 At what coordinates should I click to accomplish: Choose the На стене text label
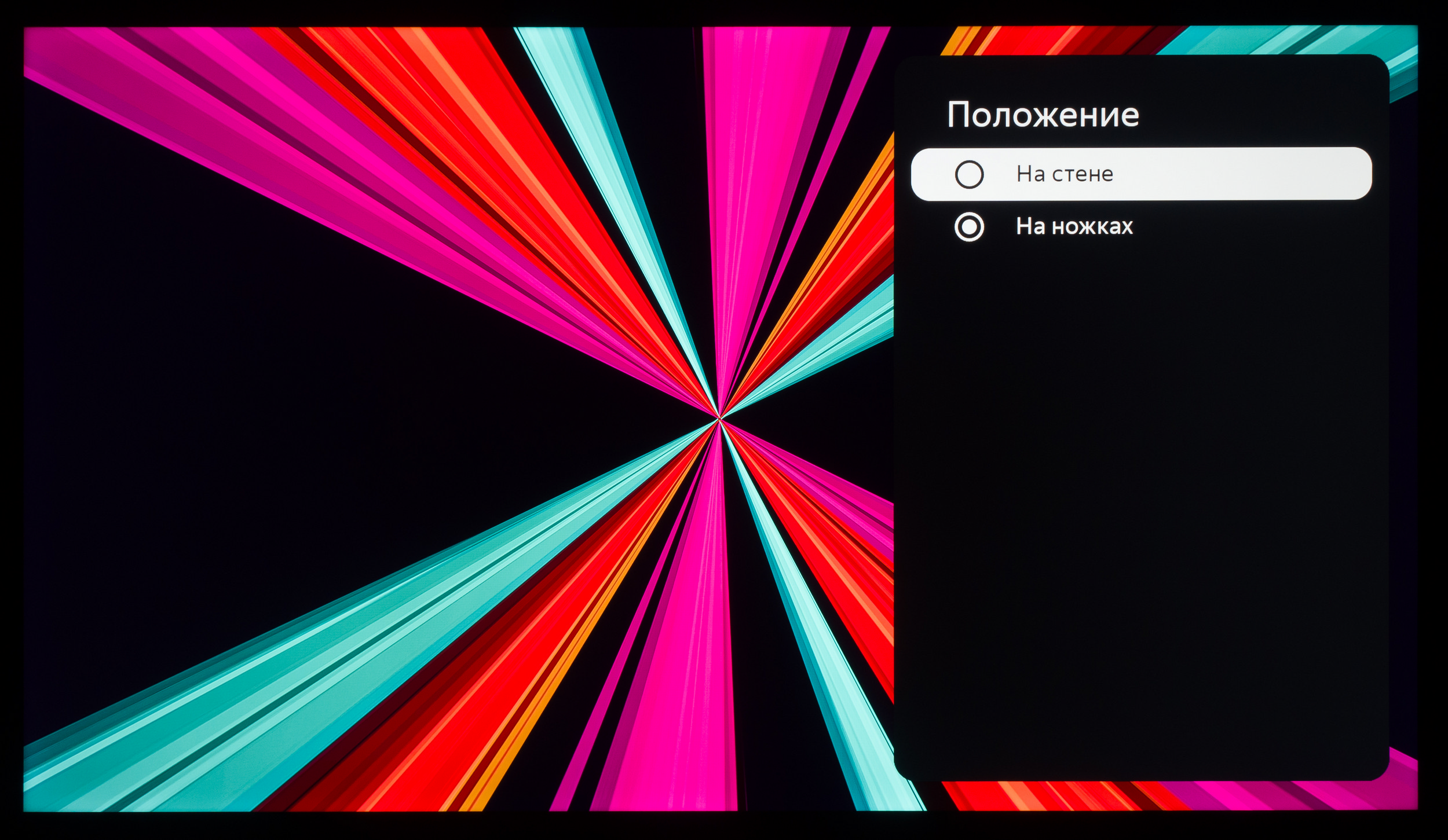coord(1065,174)
